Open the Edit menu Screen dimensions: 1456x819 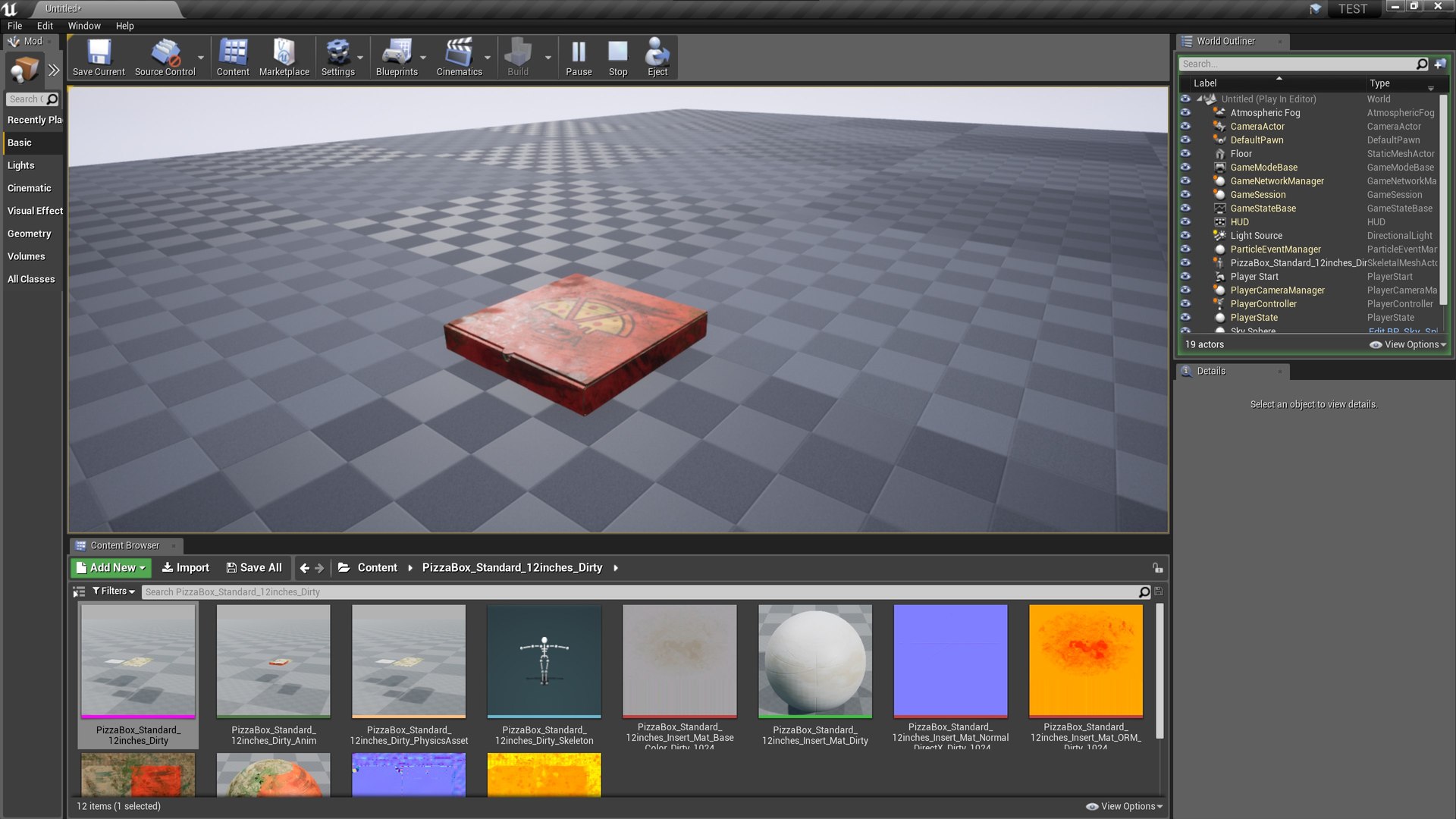click(x=45, y=26)
